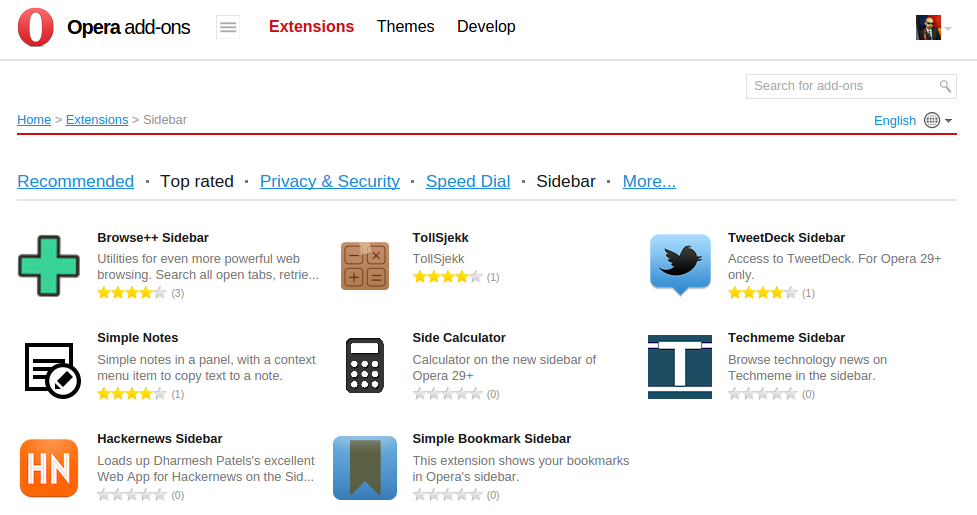Expand the user profile avatar dropdown
The height and width of the screenshot is (515, 977).
pos(933,28)
